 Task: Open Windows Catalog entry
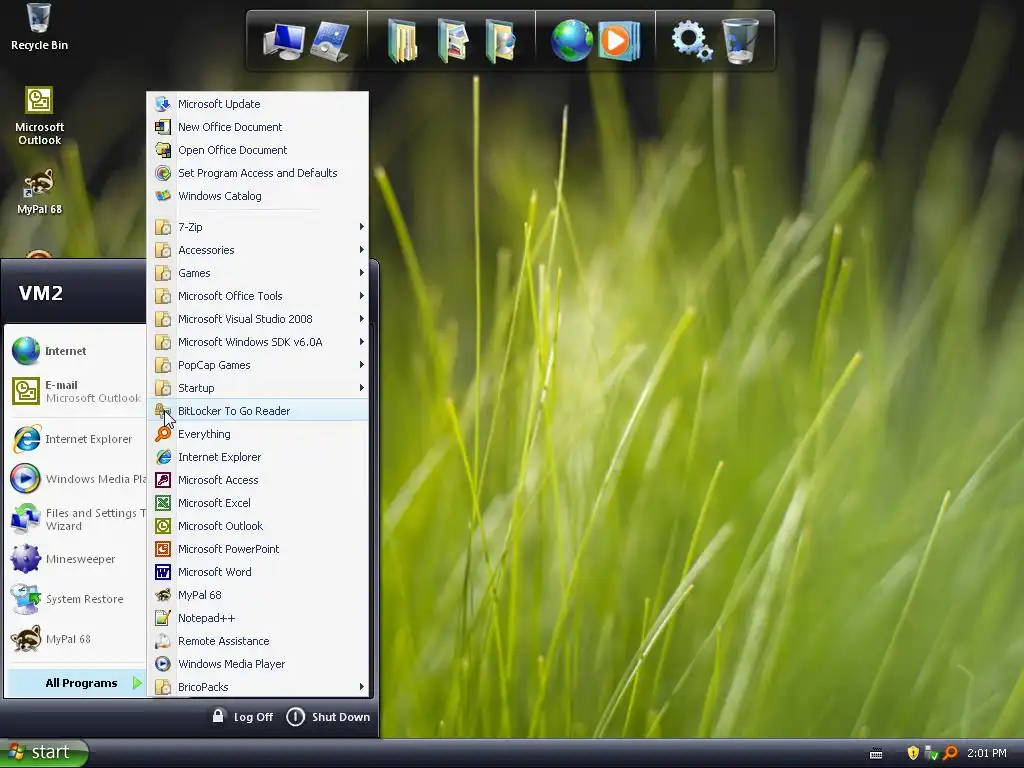(x=259, y=196)
